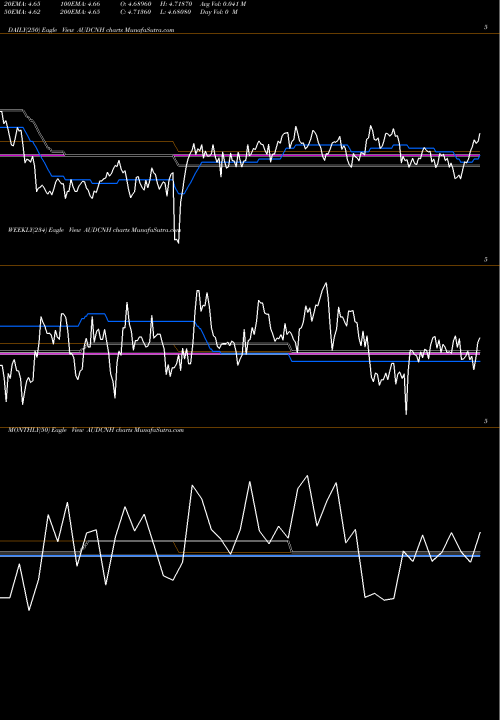Click the Day Vol reading
The image size is (500, 720).
pyautogui.click(x=219, y=12)
